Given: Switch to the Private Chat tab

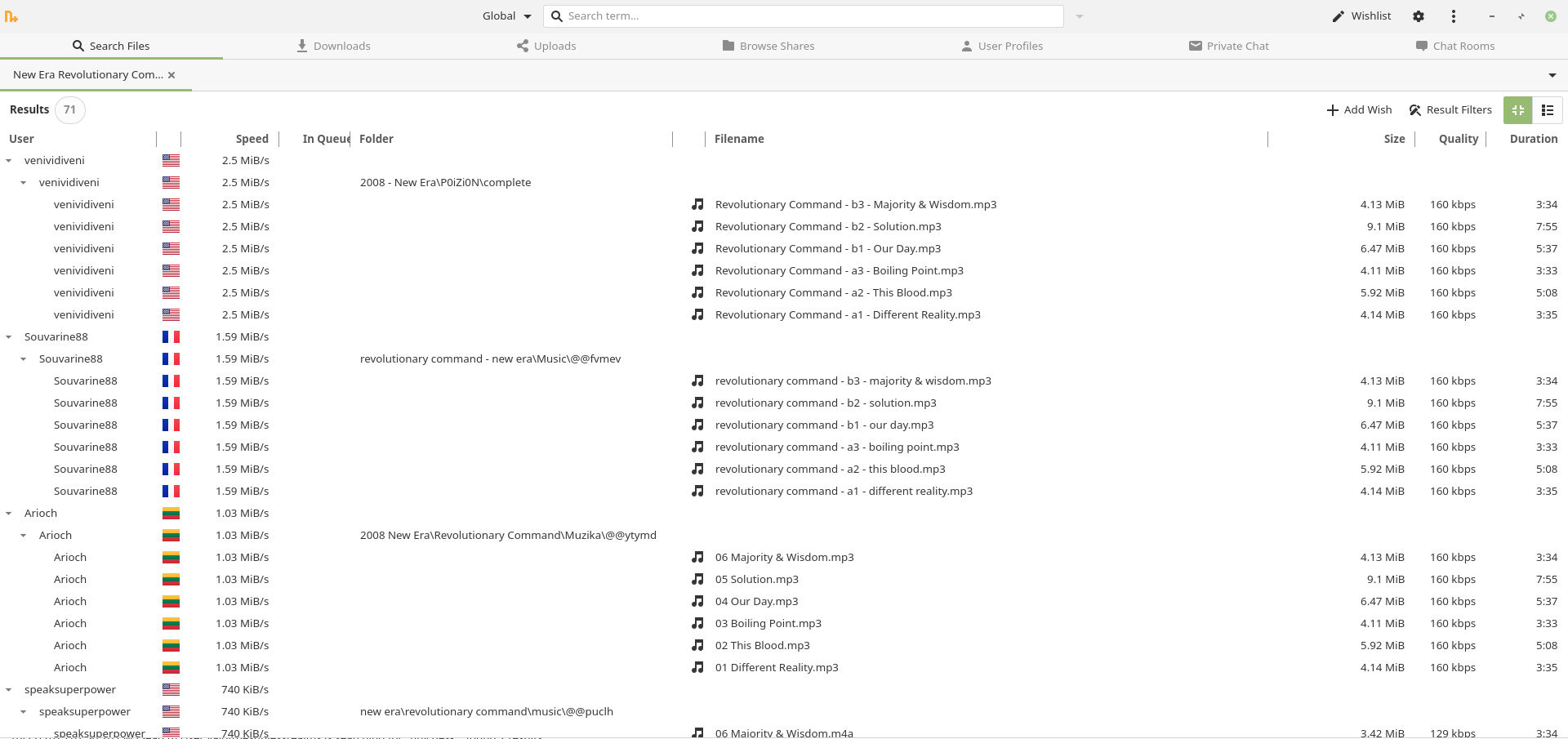Looking at the screenshot, I should point(1229,46).
